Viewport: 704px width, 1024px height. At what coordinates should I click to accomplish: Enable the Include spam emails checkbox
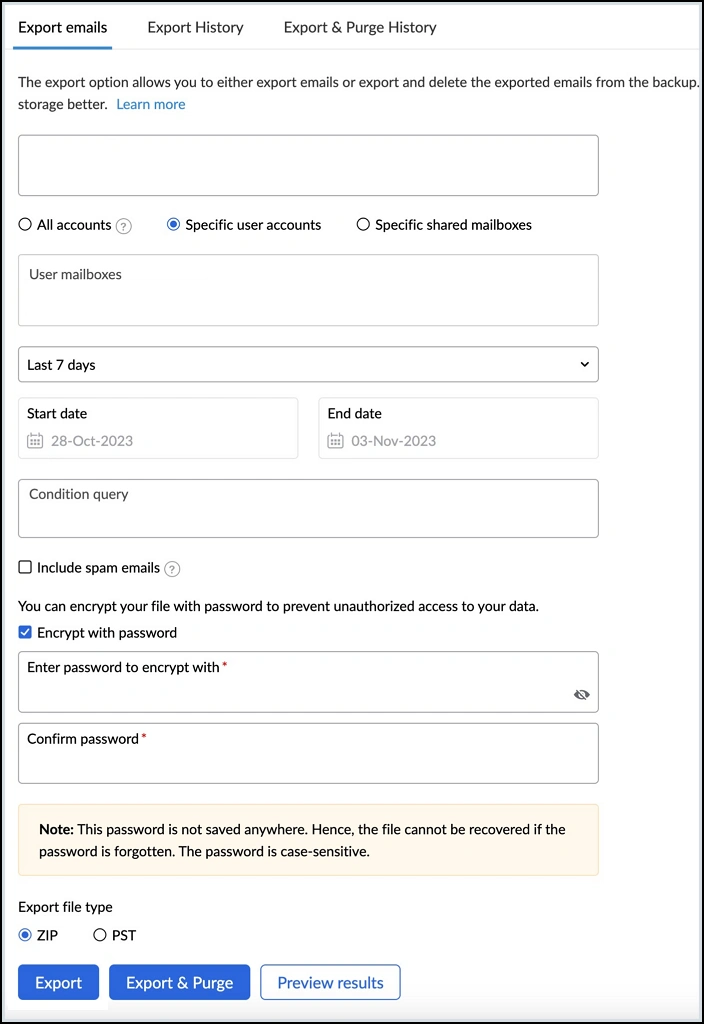pyautogui.click(x=24, y=568)
